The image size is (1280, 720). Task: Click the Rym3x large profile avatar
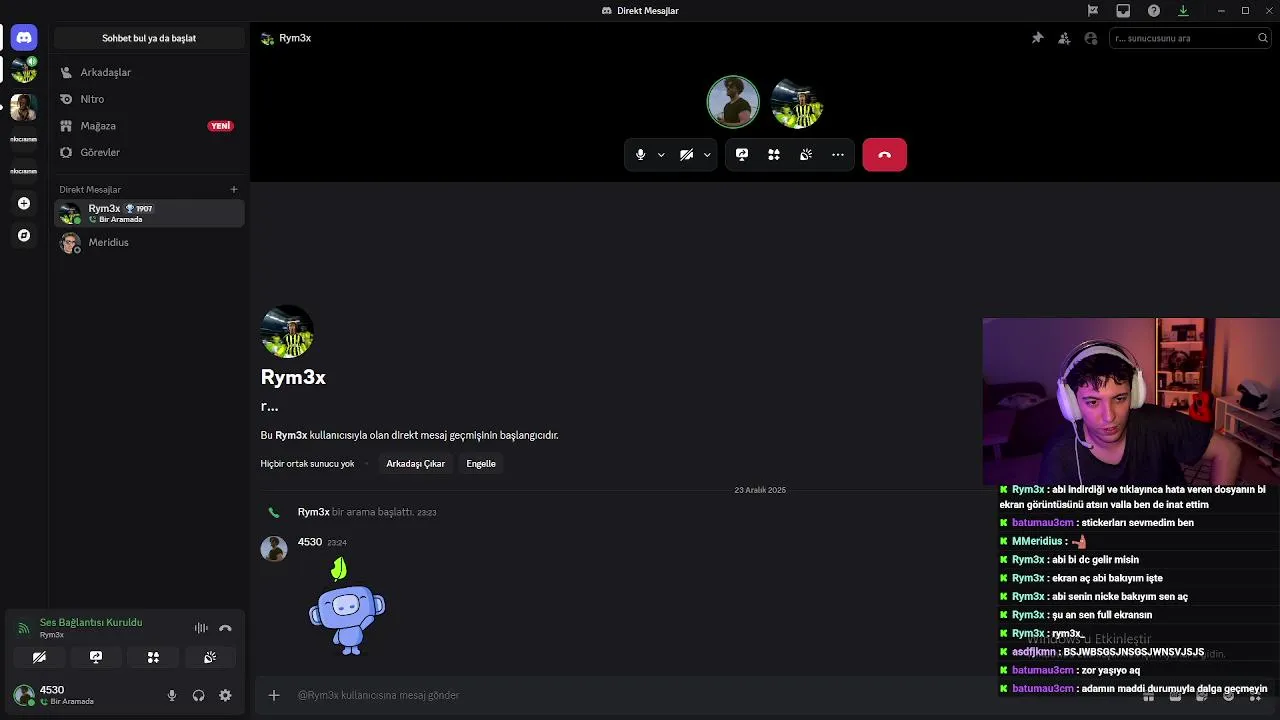click(x=287, y=332)
